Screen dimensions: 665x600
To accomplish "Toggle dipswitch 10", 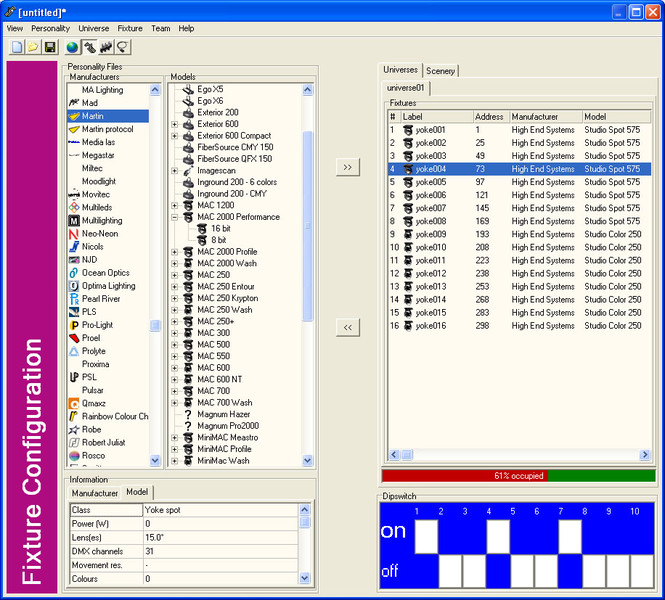I will pyautogui.click(x=642, y=571).
